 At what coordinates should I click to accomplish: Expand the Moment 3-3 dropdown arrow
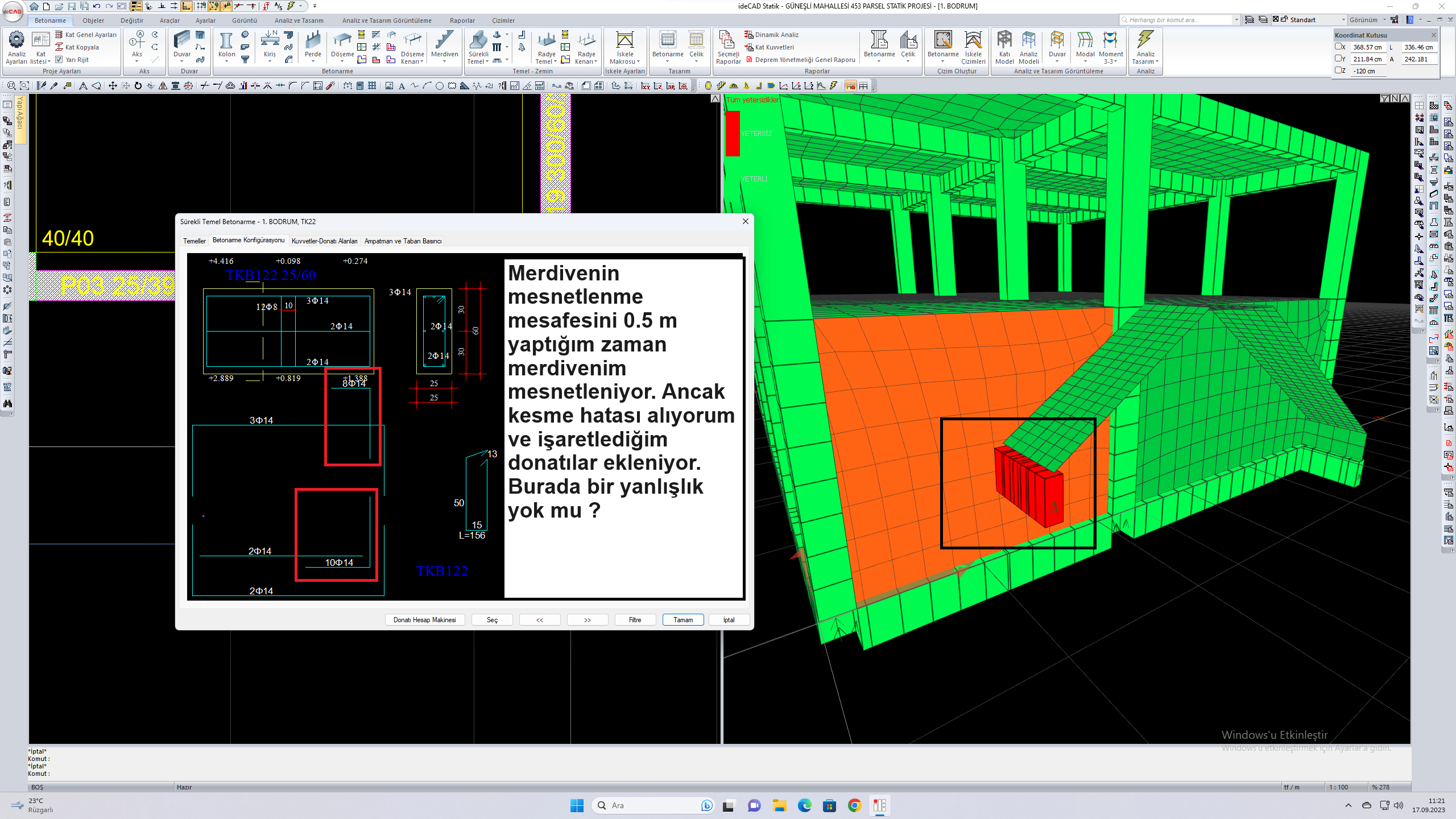(x=1116, y=61)
